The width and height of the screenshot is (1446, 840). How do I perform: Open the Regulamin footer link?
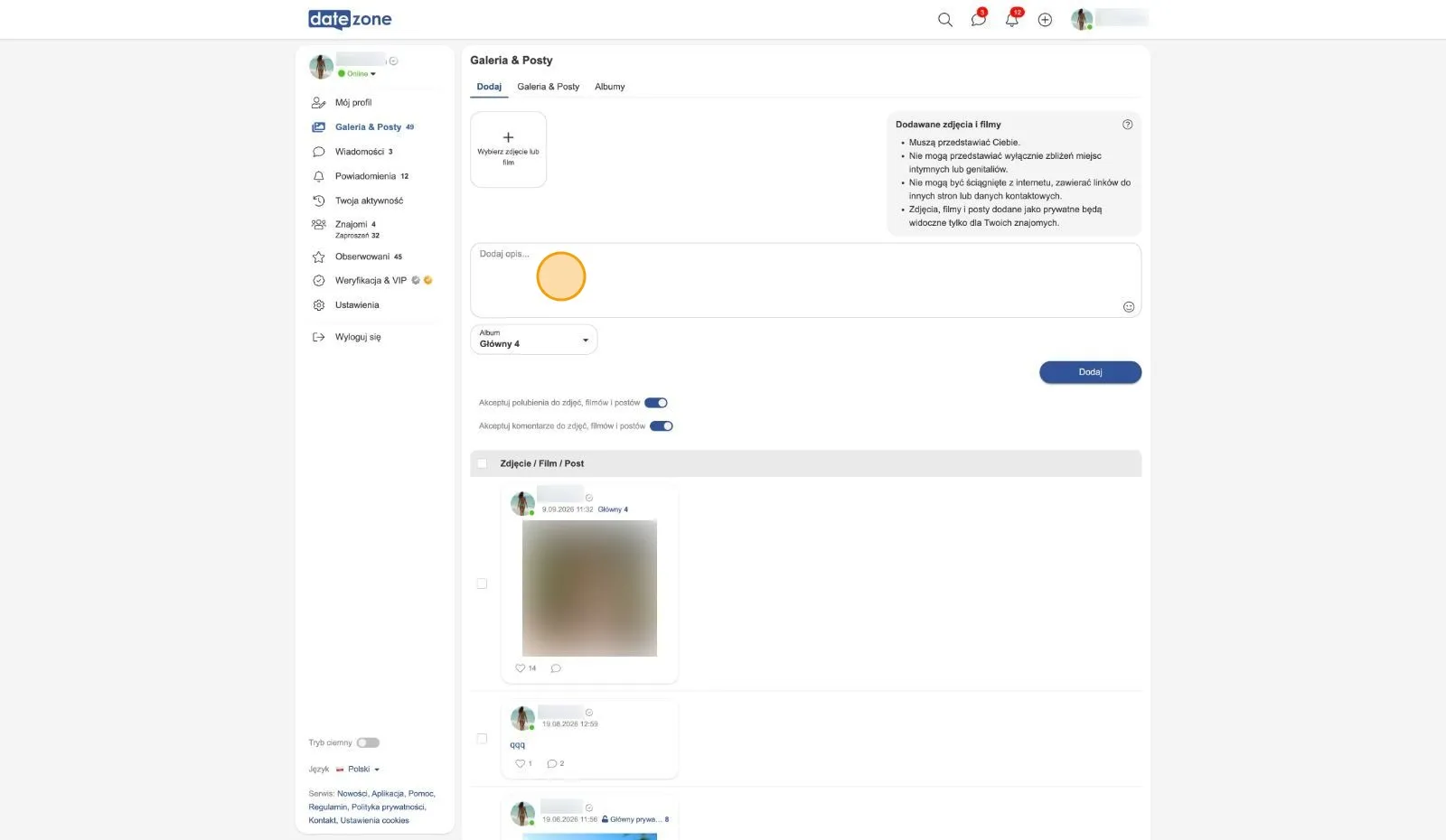(328, 807)
